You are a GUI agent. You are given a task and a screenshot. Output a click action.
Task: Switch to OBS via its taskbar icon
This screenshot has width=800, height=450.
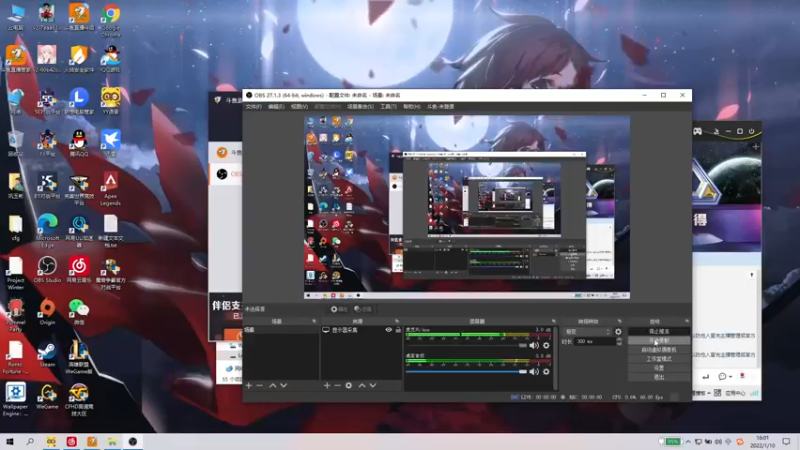tap(133, 441)
